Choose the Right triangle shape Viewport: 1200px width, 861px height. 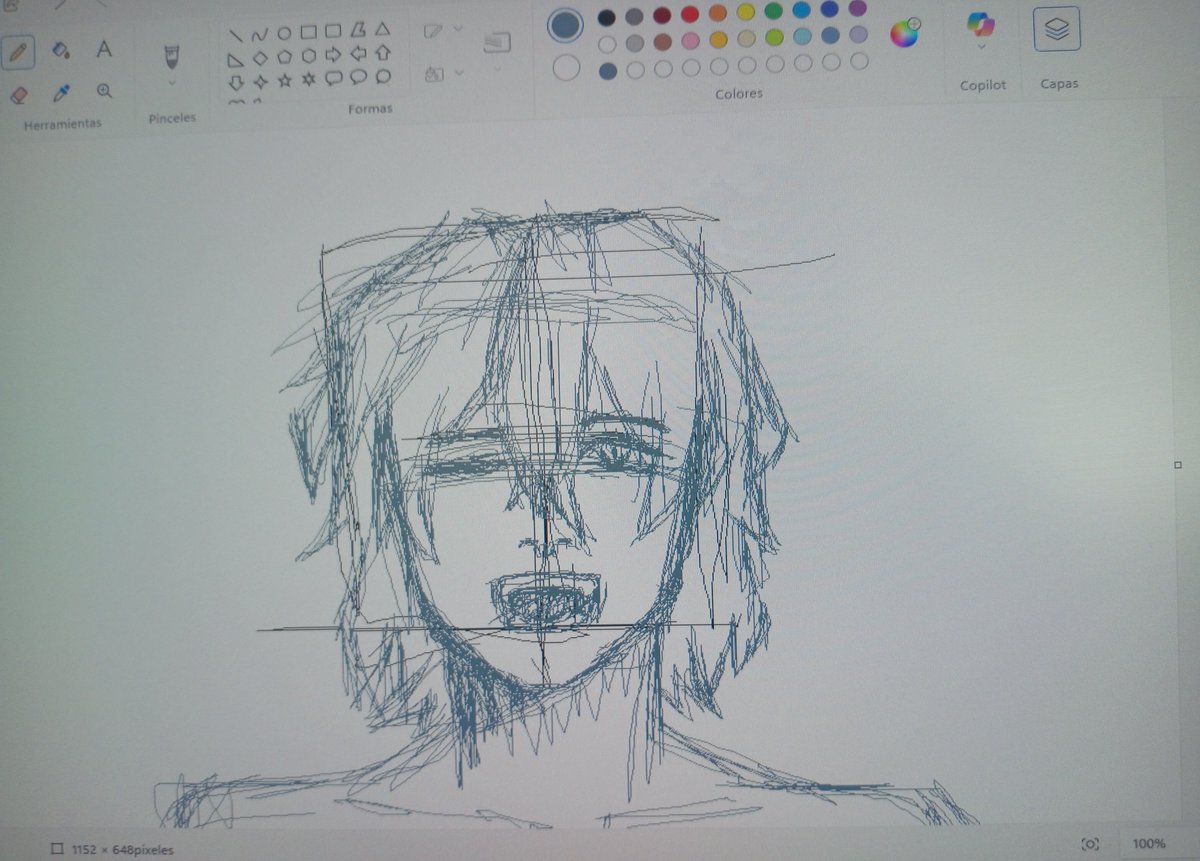pyautogui.click(x=236, y=59)
